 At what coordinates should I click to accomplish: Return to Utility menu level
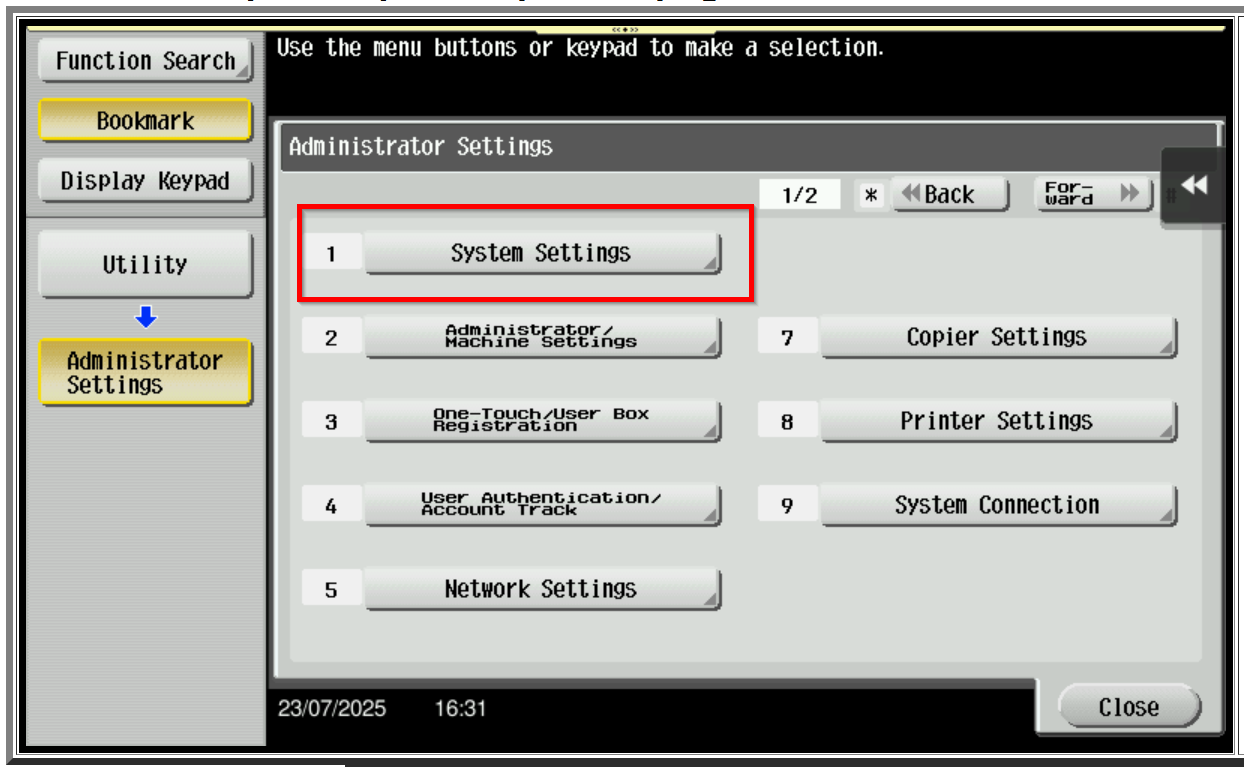click(x=145, y=265)
